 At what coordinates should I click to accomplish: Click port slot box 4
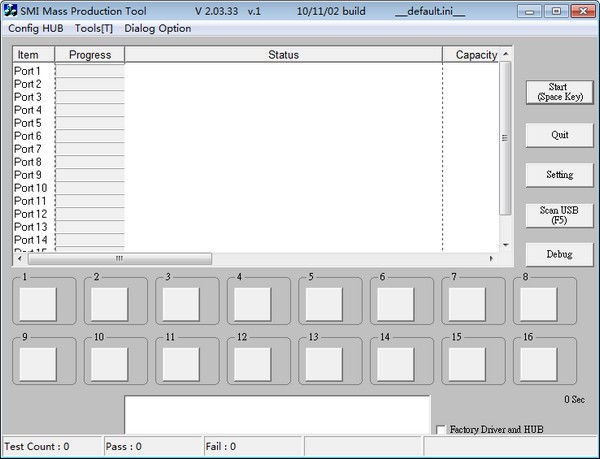pyautogui.click(x=253, y=304)
